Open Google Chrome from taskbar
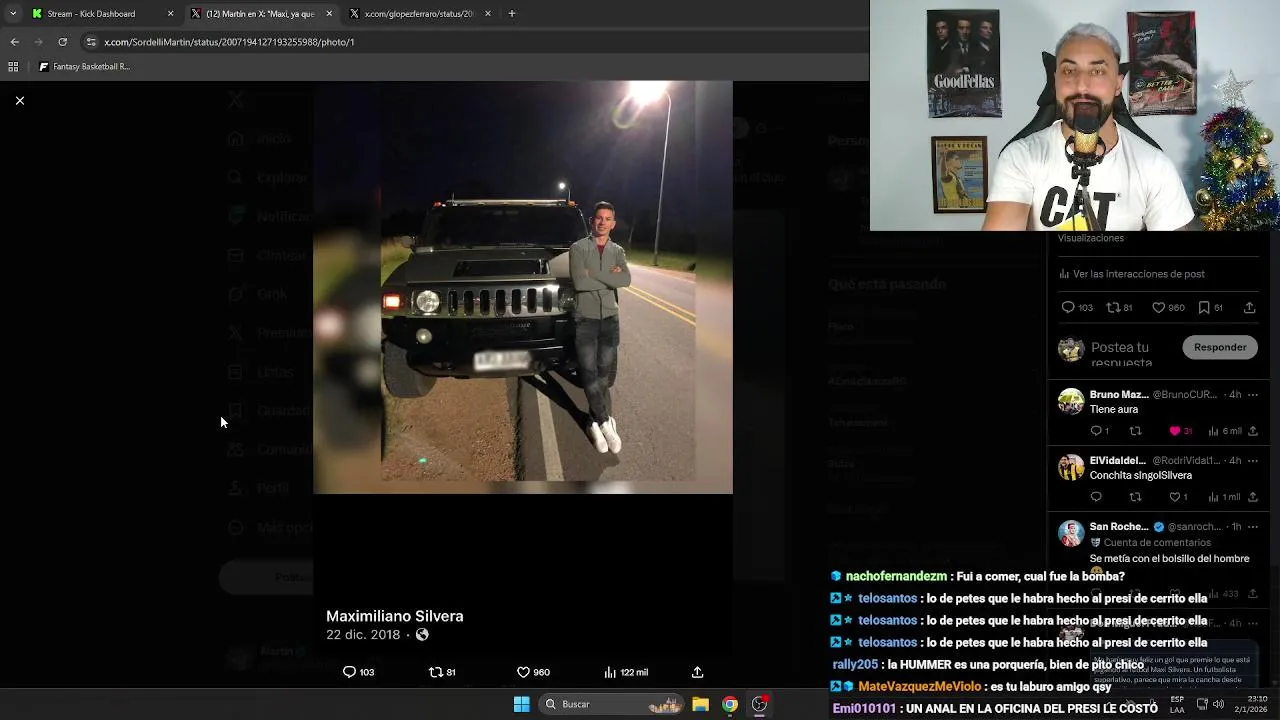This screenshot has height=720, width=1280. tap(730, 704)
